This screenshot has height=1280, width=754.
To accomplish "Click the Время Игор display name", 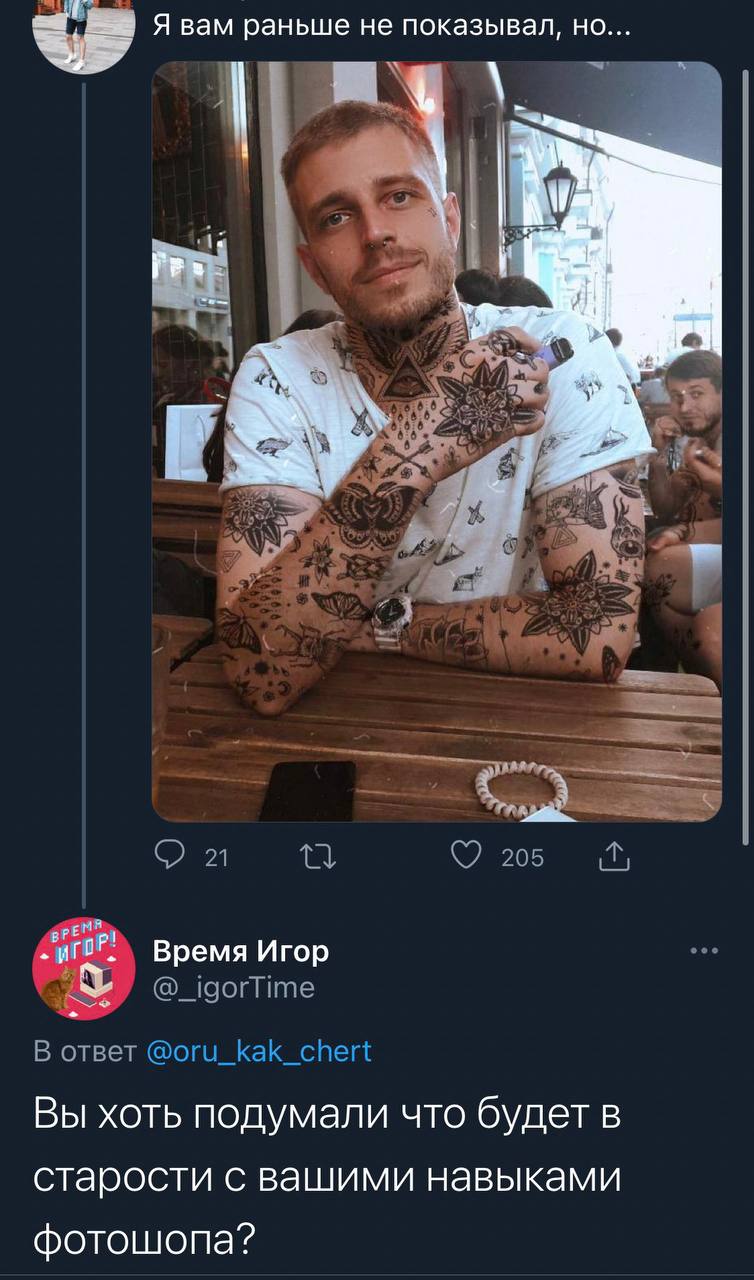I will tap(240, 951).
